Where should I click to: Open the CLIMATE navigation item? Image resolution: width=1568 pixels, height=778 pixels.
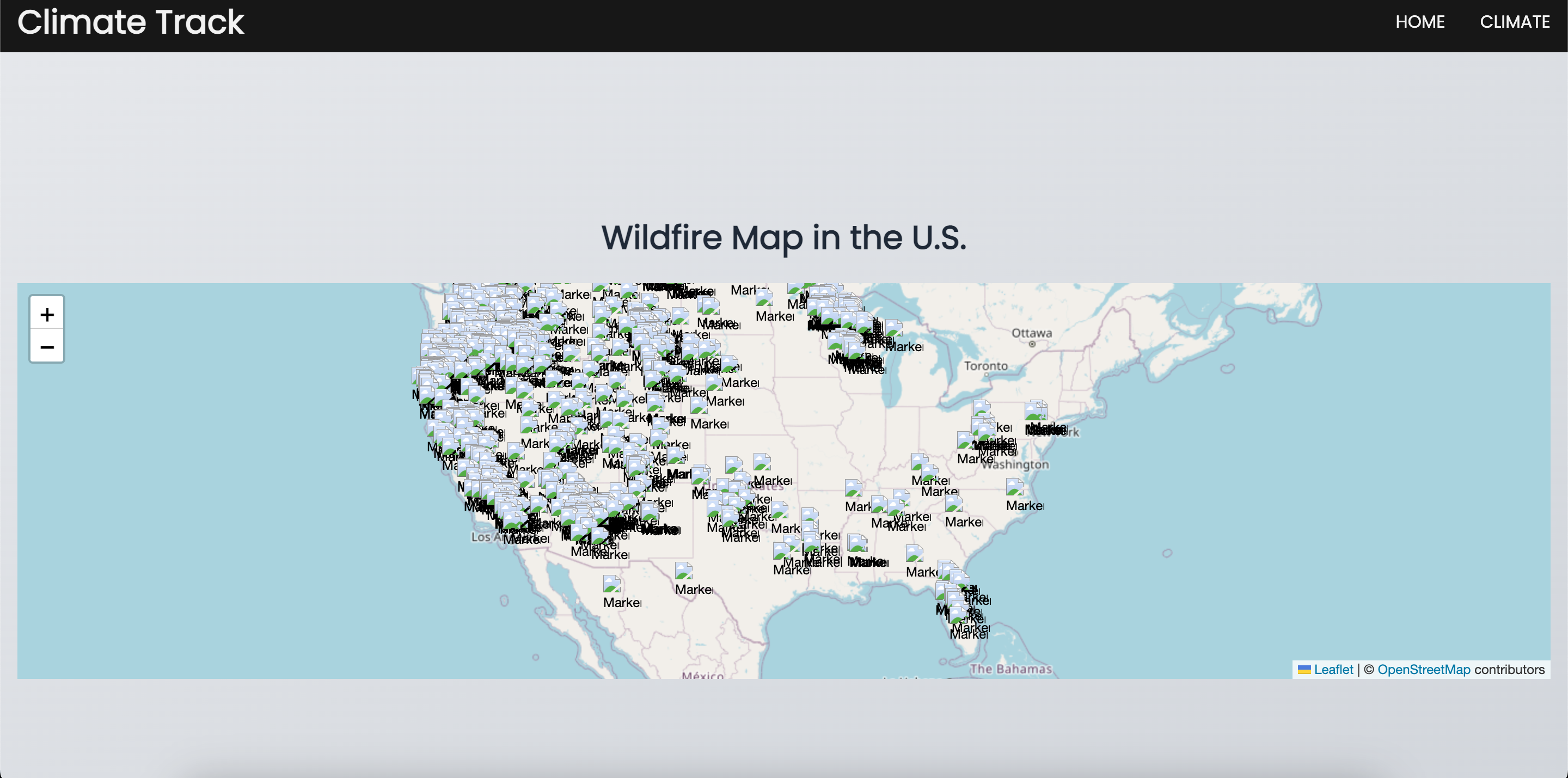pyautogui.click(x=1515, y=22)
